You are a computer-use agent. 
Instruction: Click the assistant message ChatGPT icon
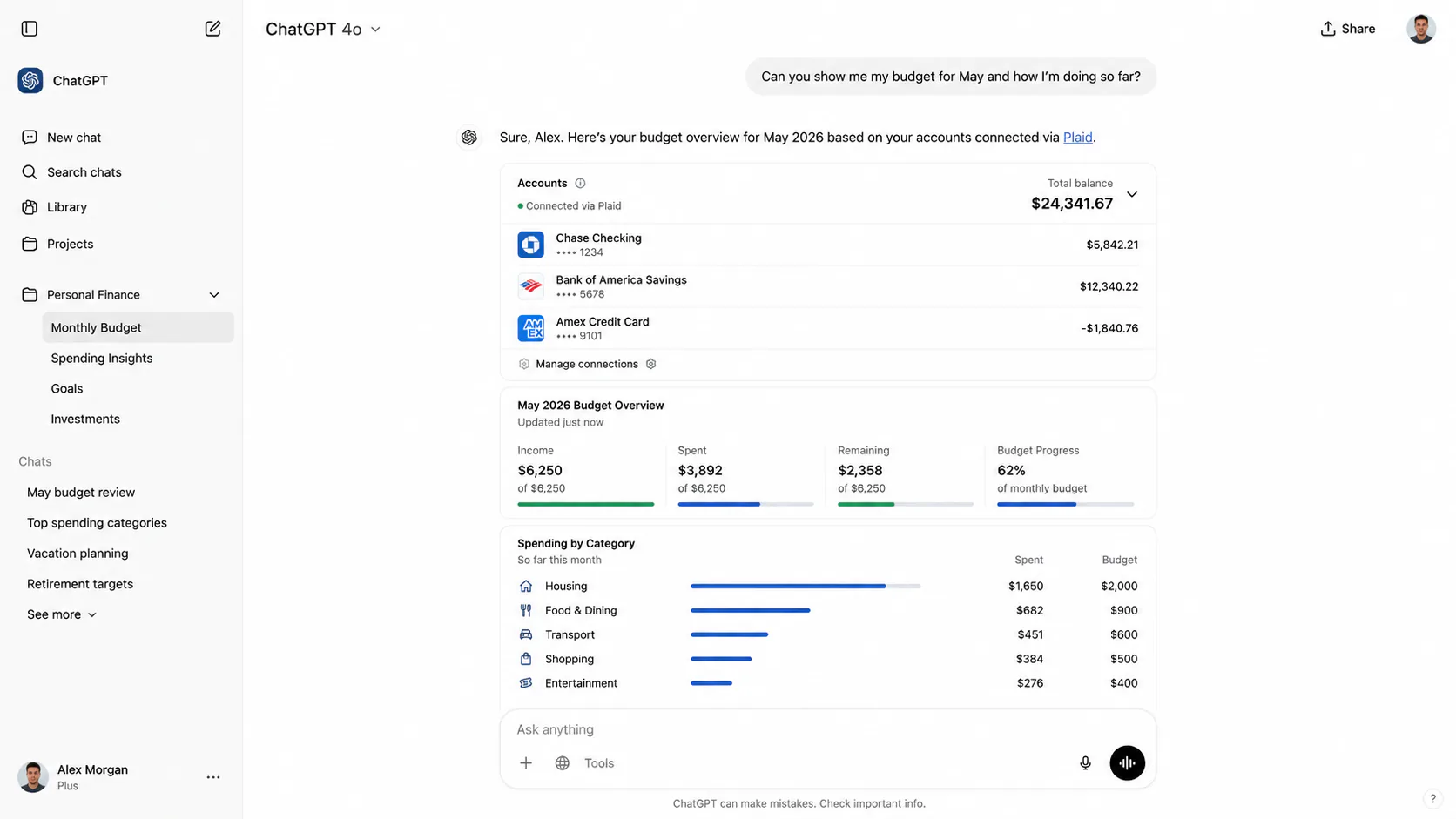pos(469,138)
